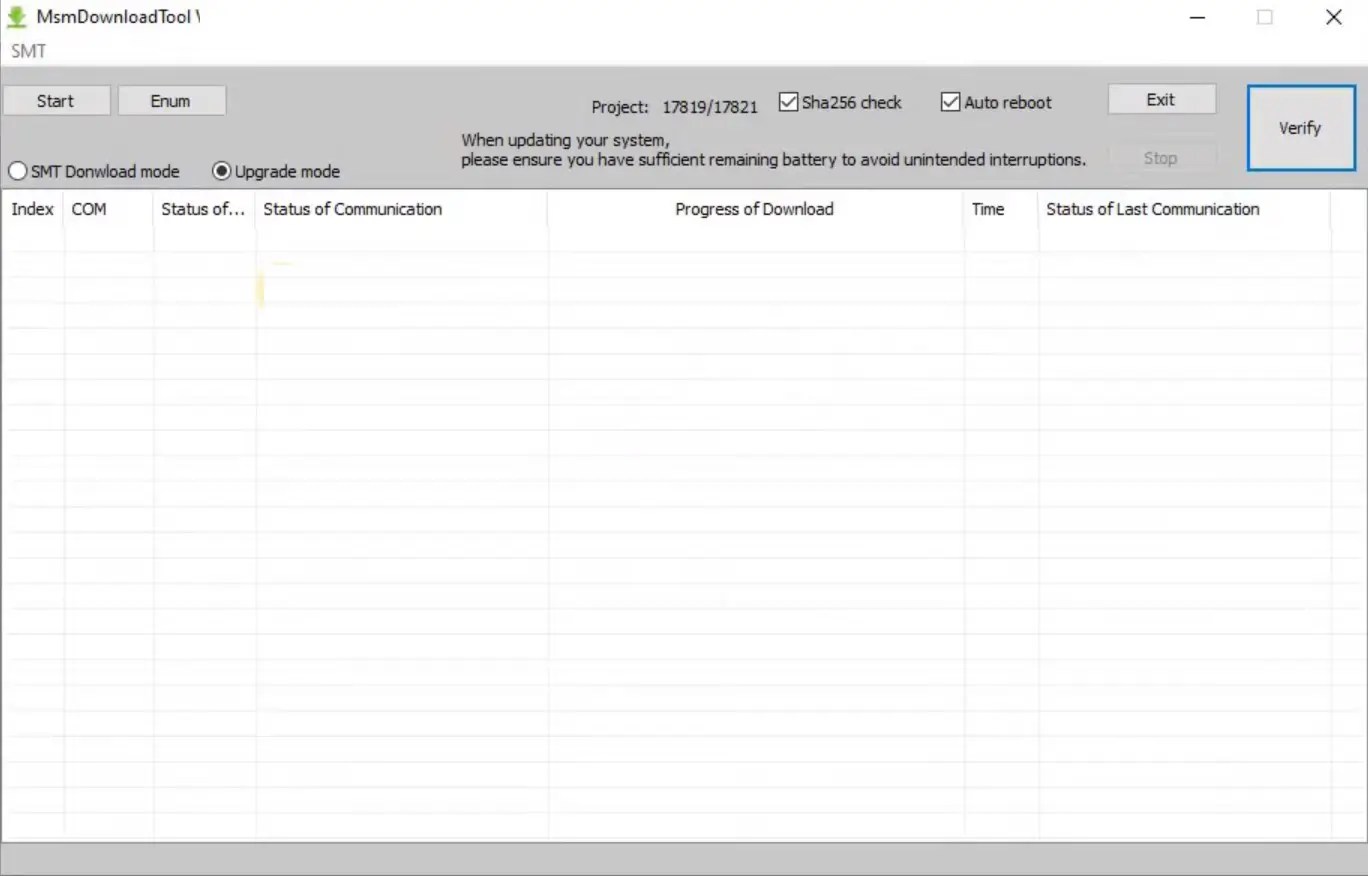Disable Auto reboot option
Screen dimensions: 1368x876
(x=950, y=101)
